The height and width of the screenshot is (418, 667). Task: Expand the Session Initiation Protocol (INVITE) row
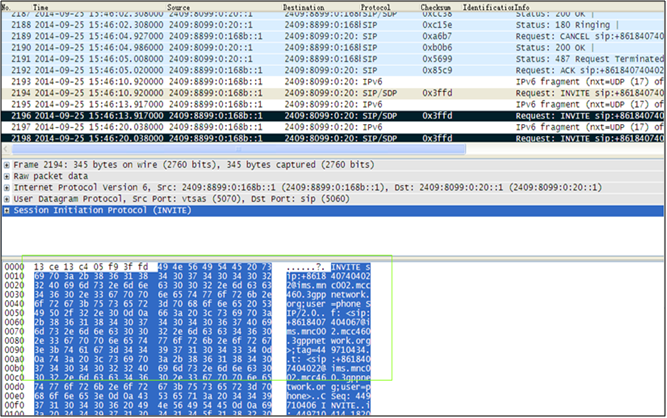(7, 210)
